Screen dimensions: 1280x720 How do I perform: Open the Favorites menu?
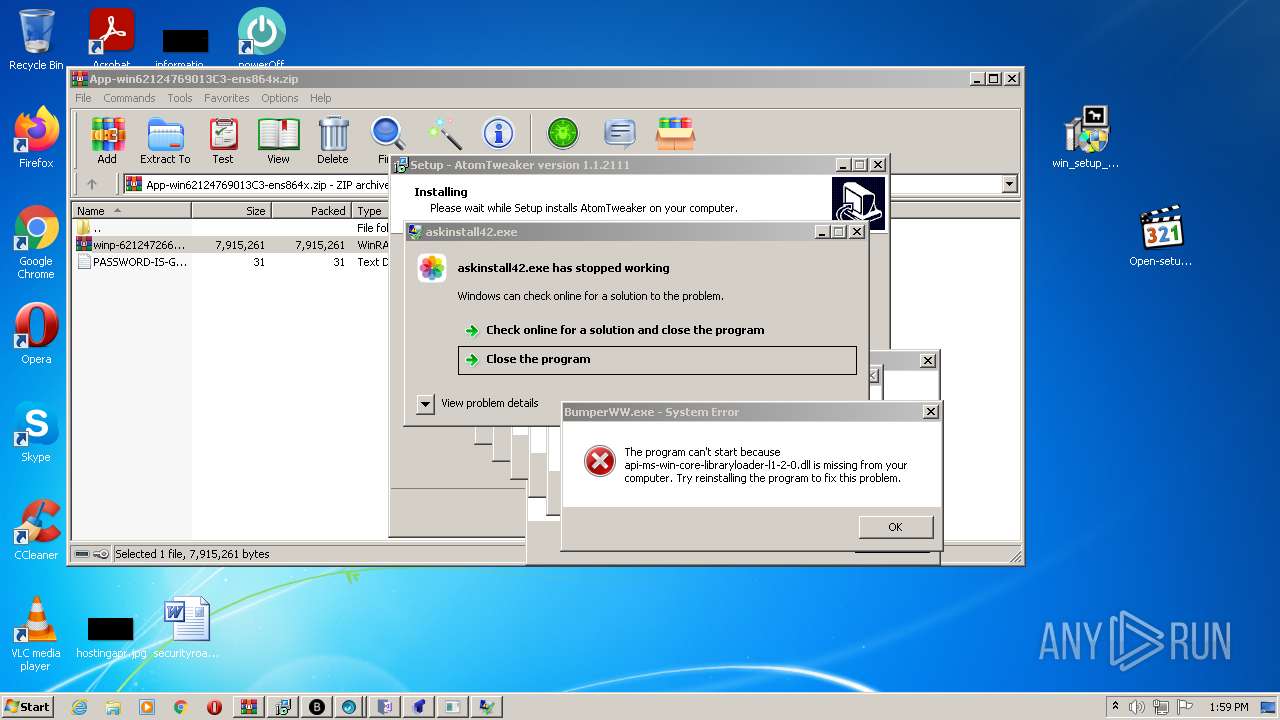tap(227, 98)
